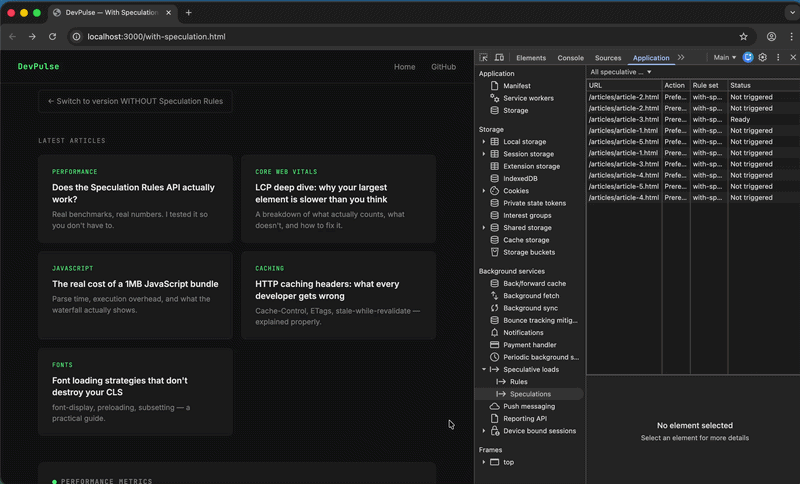Select Cache storage
Screen dimensions: 800x484
(x=526, y=240)
